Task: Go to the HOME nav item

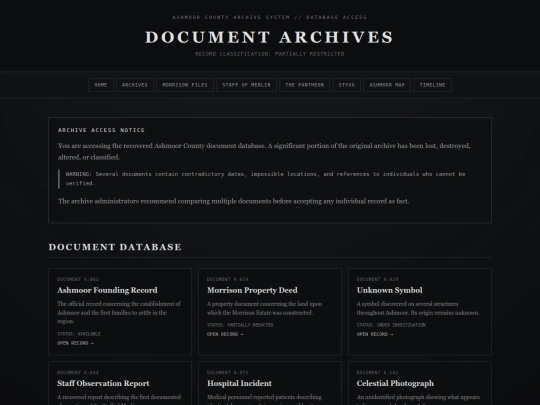Action: (x=101, y=85)
